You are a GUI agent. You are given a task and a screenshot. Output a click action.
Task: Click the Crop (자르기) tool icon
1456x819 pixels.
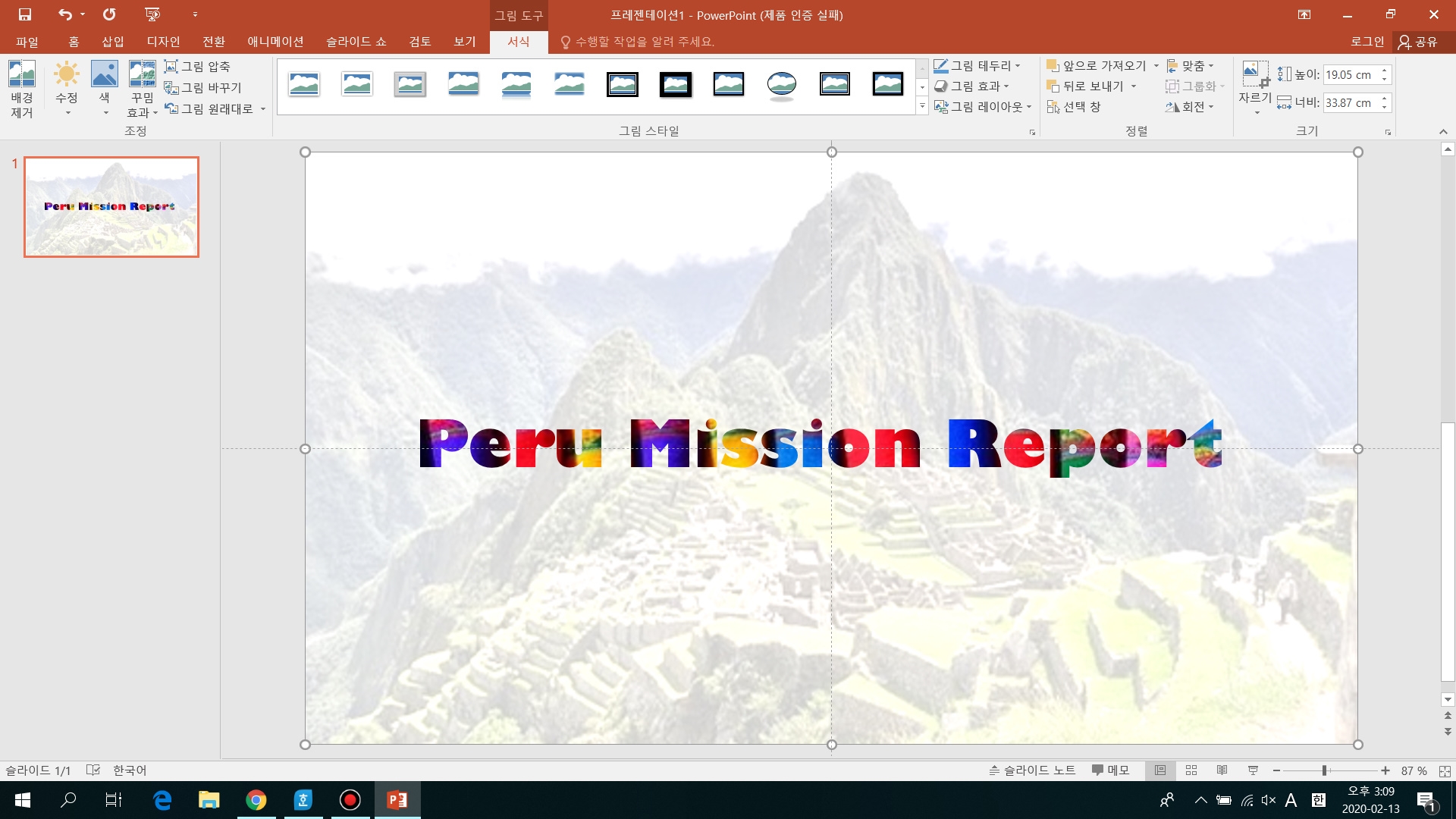point(1255,75)
